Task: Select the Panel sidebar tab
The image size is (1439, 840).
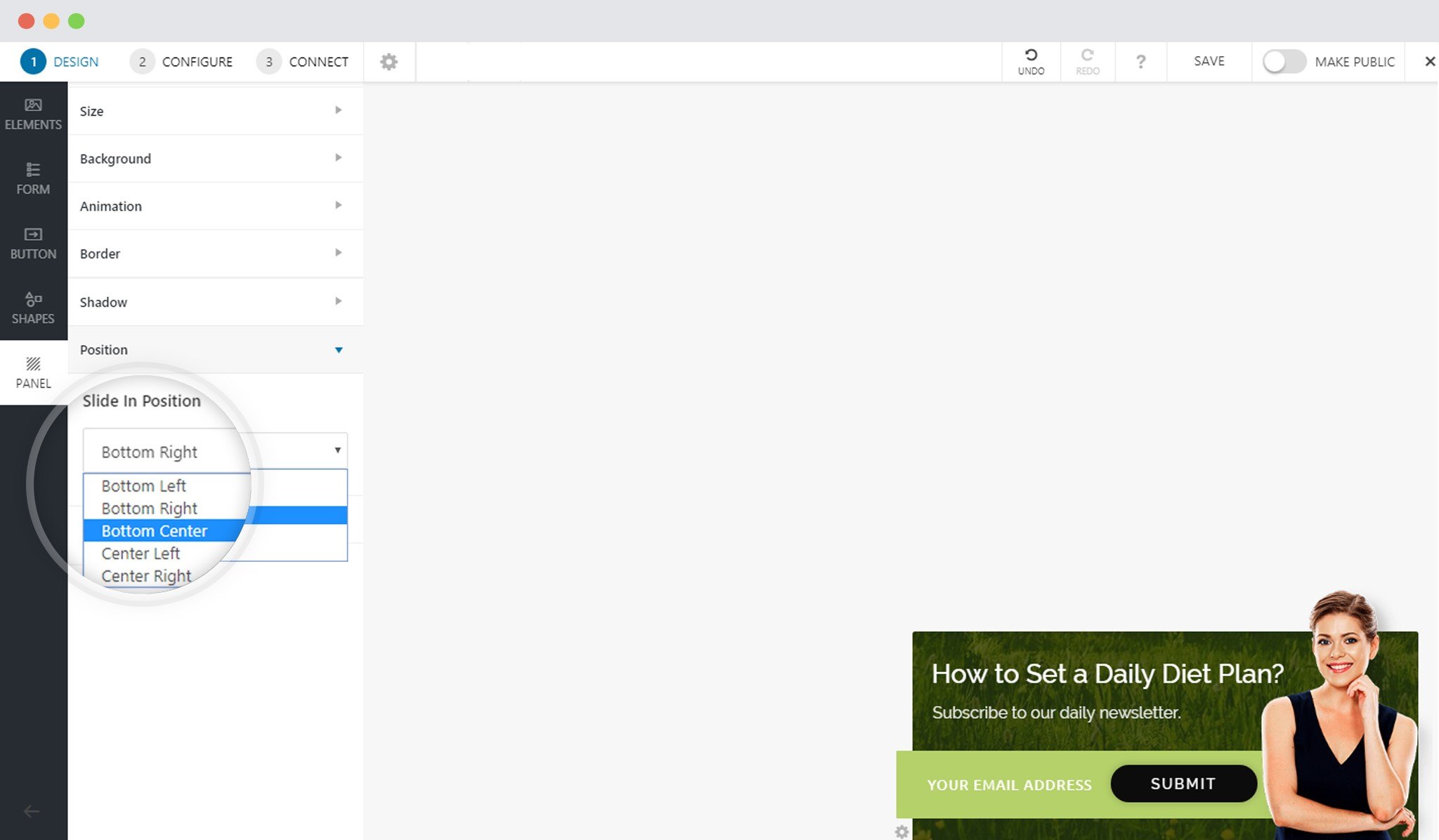Action: 33,372
